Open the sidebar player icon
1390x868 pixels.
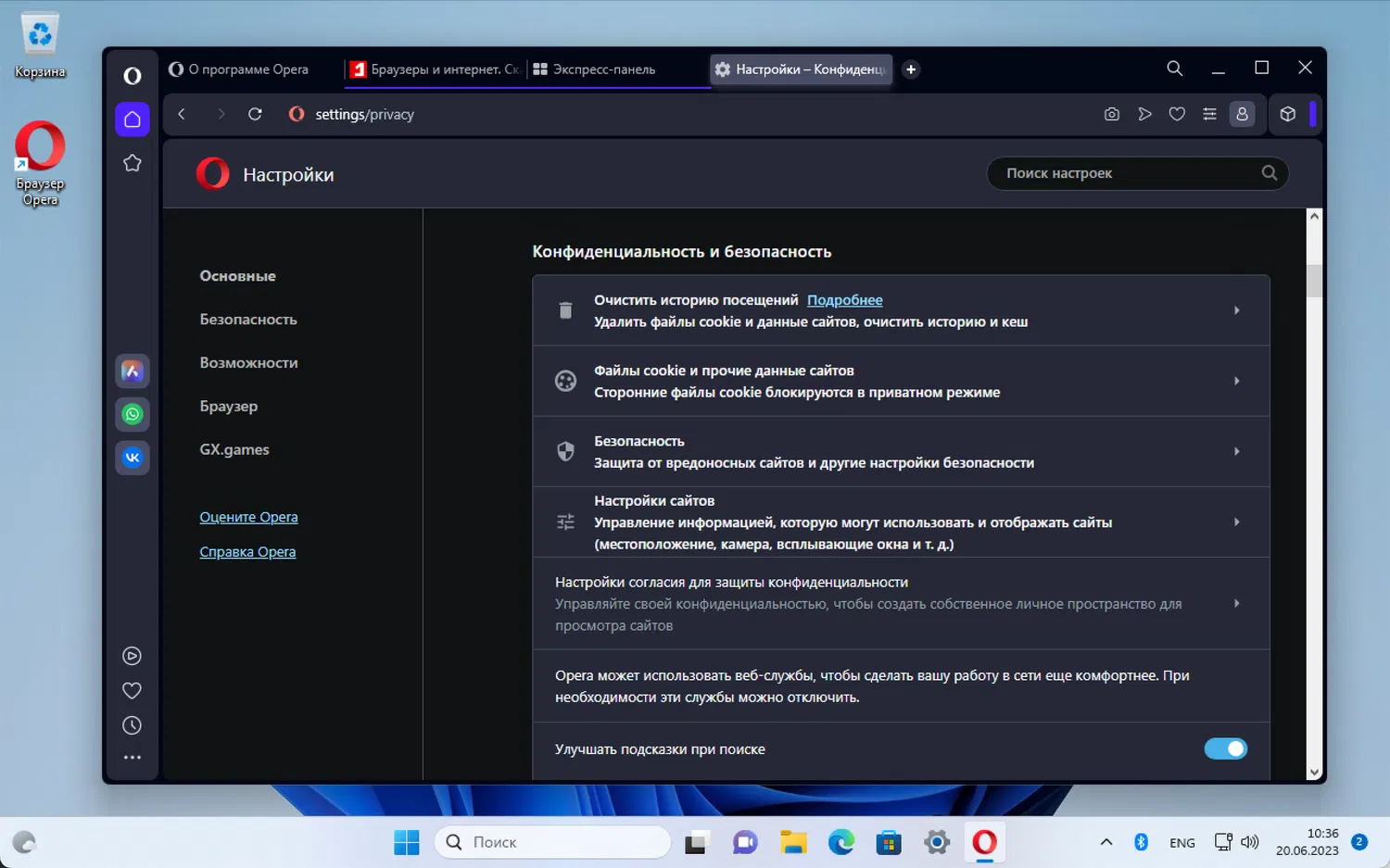click(133, 656)
